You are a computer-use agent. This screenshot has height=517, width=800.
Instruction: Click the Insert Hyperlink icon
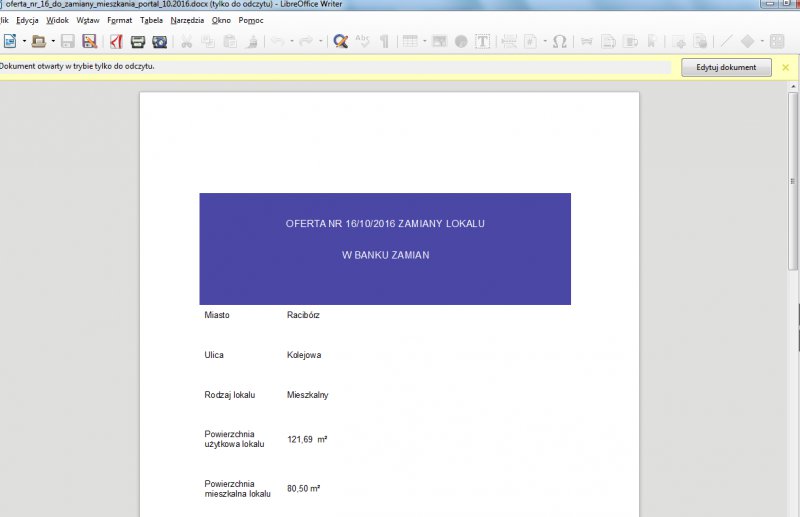(586, 41)
